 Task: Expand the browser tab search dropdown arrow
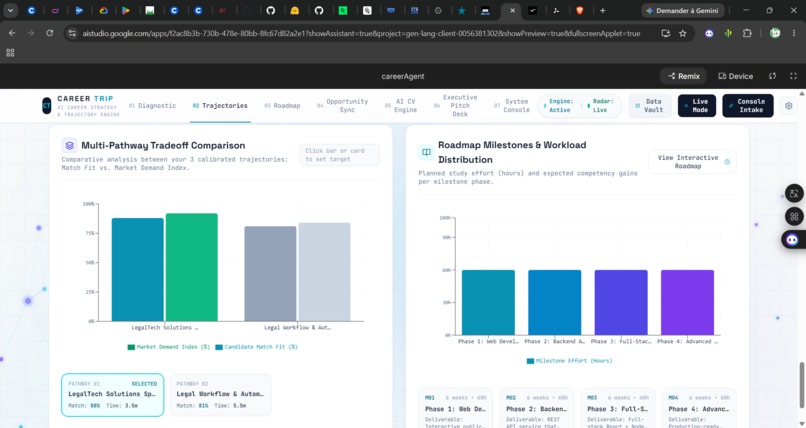(x=10, y=10)
